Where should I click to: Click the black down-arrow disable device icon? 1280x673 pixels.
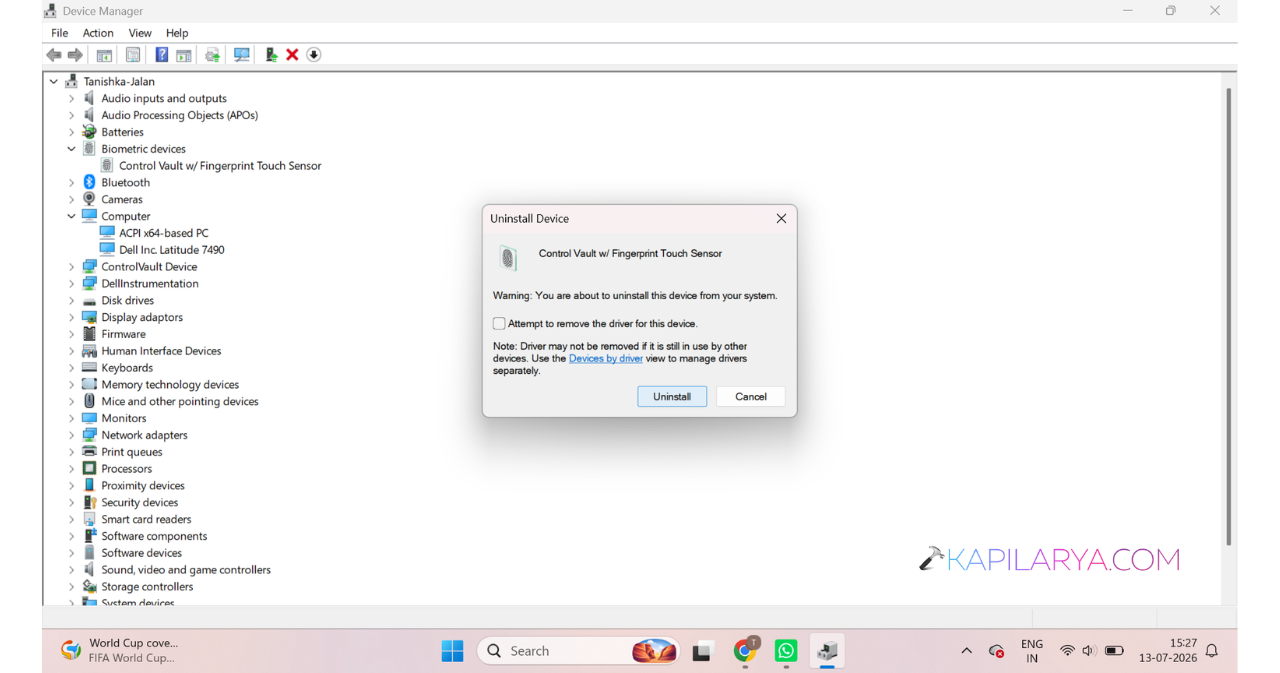pos(314,55)
